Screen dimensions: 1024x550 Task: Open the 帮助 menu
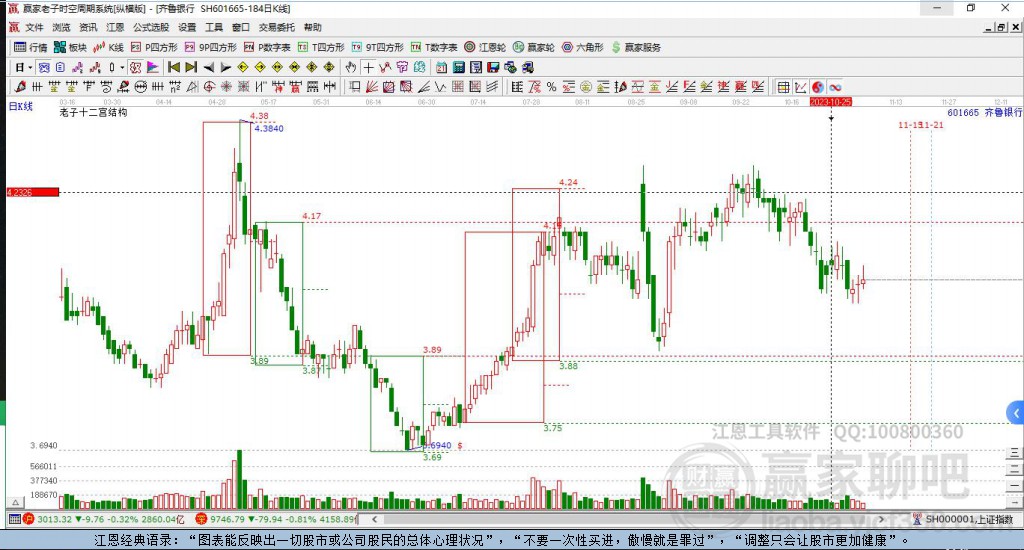pyautogui.click(x=312, y=27)
